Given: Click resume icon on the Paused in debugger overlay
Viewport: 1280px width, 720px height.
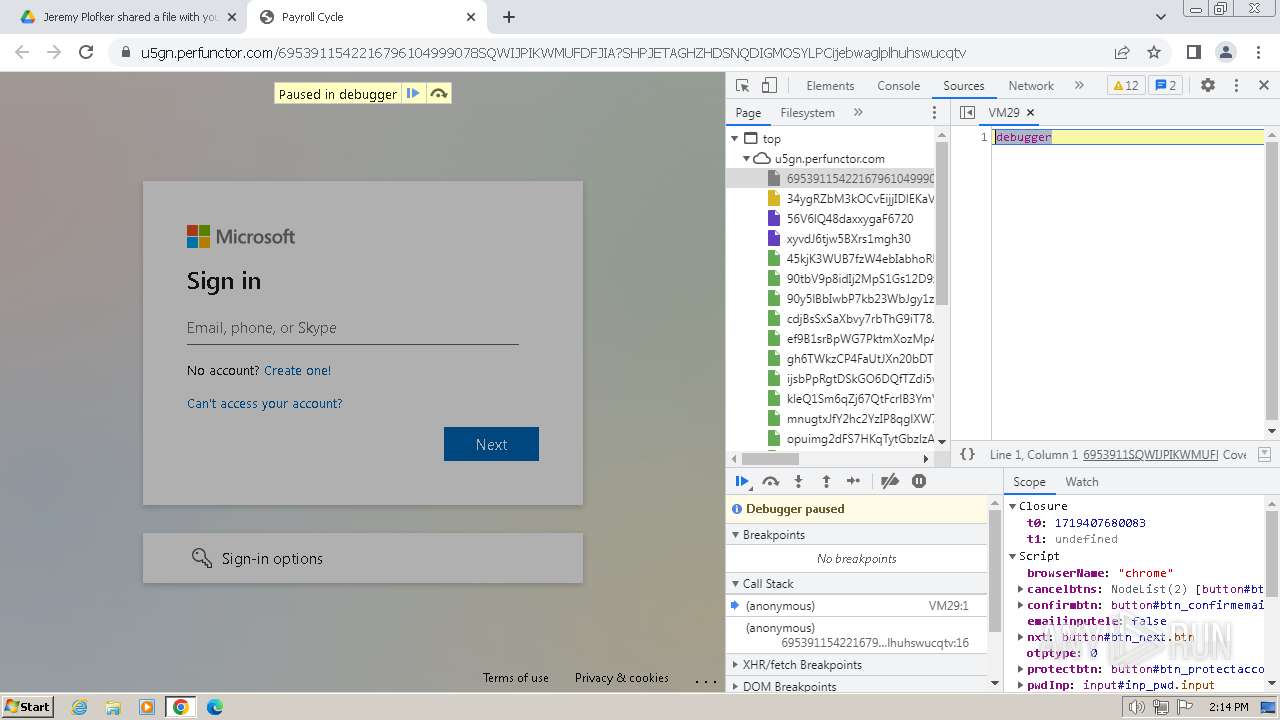Looking at the screenshot, I should 412,93.
